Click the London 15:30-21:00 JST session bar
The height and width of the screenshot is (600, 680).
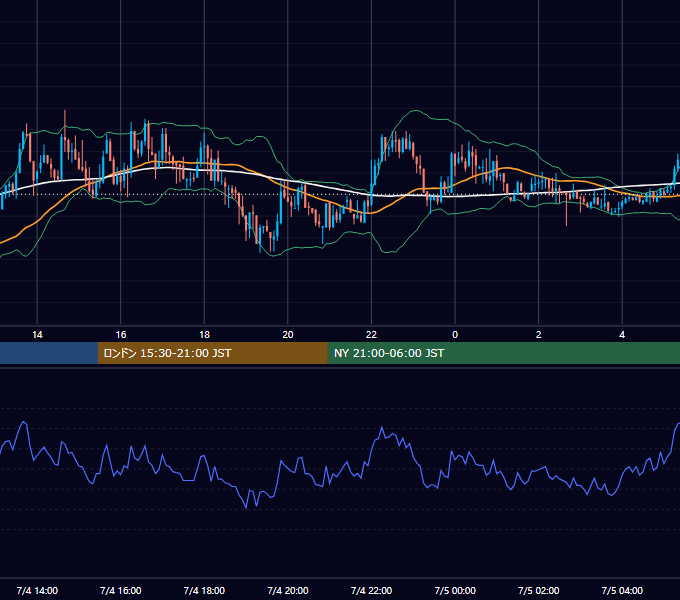(212, 353)
